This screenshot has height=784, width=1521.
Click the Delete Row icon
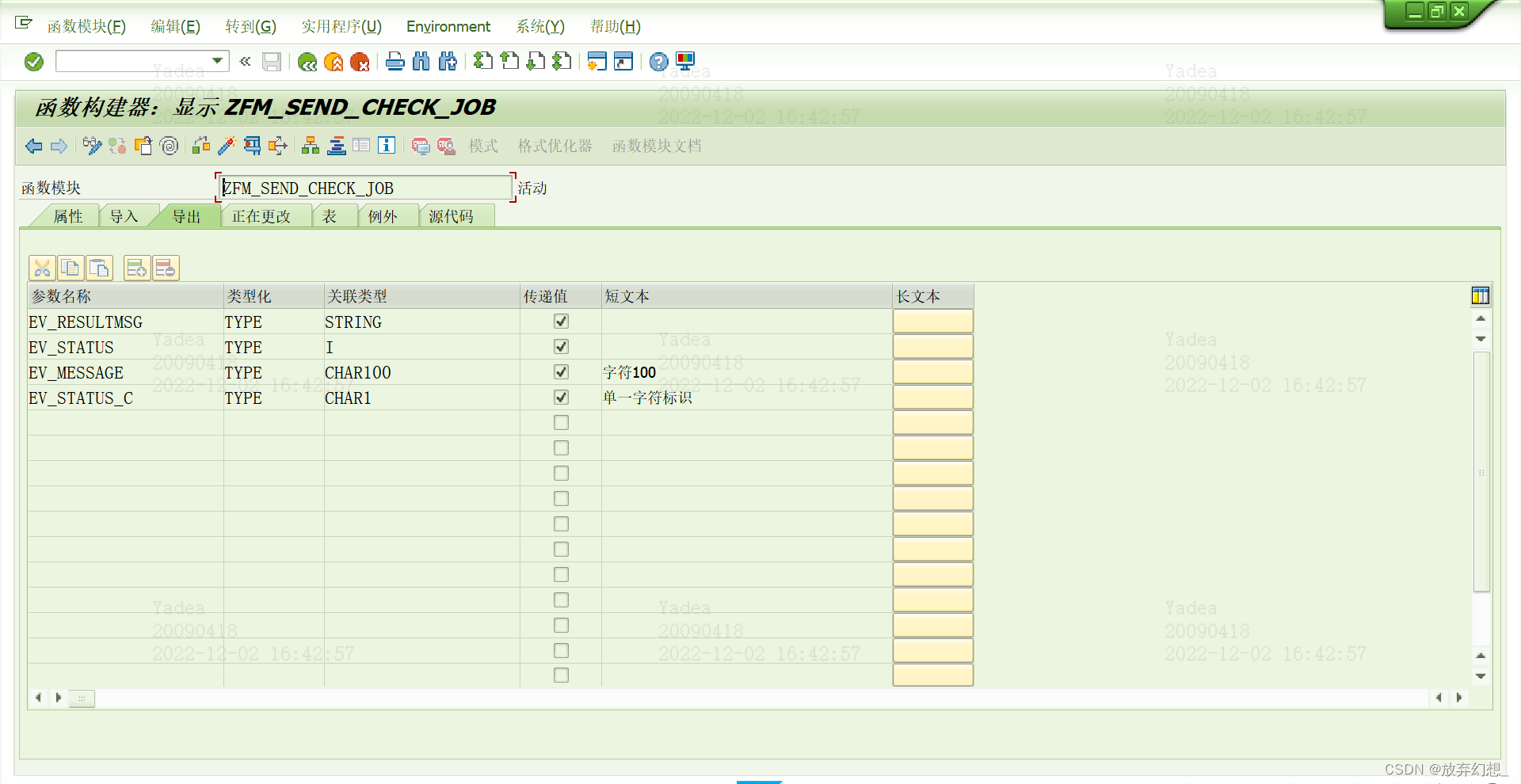[166, 268]
